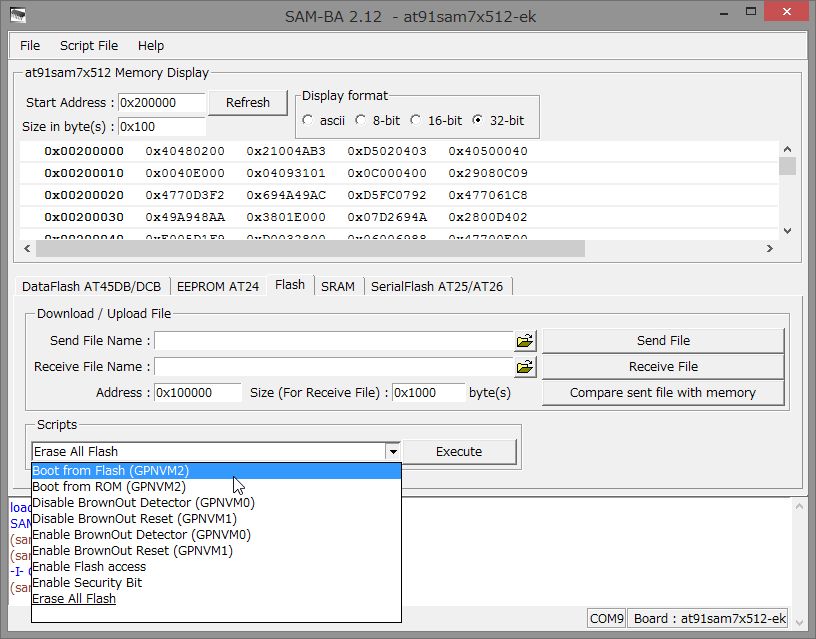Open the Script File menu
816x639 pixels.
[89, 46]
